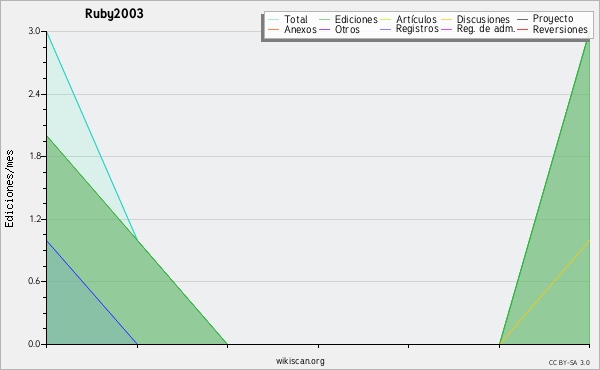Image resolution: width=600 pixels, height=370 pixels.
Task: Click the Discusiones legend label
Action: (483, 19)
